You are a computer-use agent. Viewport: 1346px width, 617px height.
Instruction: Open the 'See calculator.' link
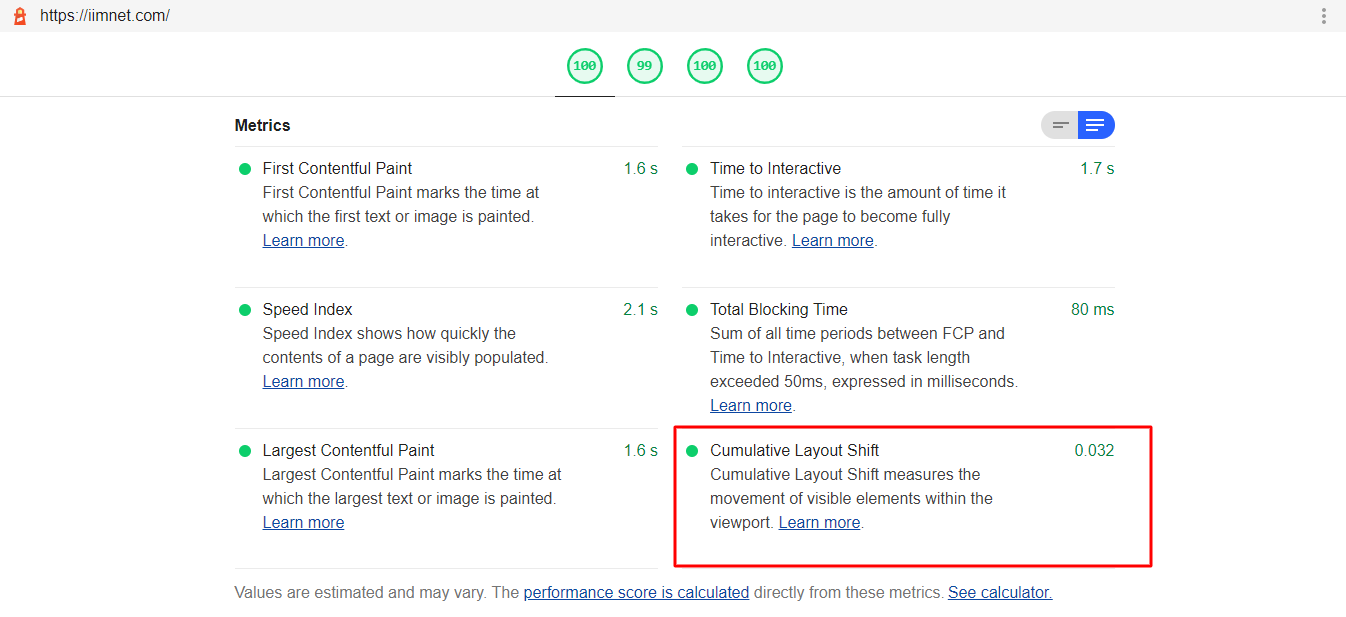pos(1000,592)
